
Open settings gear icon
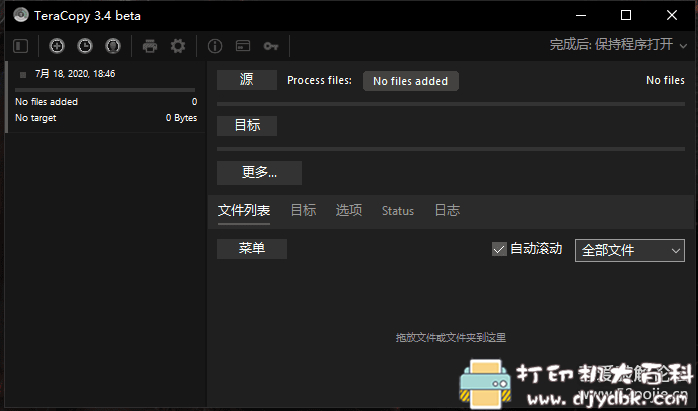point(178,46)
